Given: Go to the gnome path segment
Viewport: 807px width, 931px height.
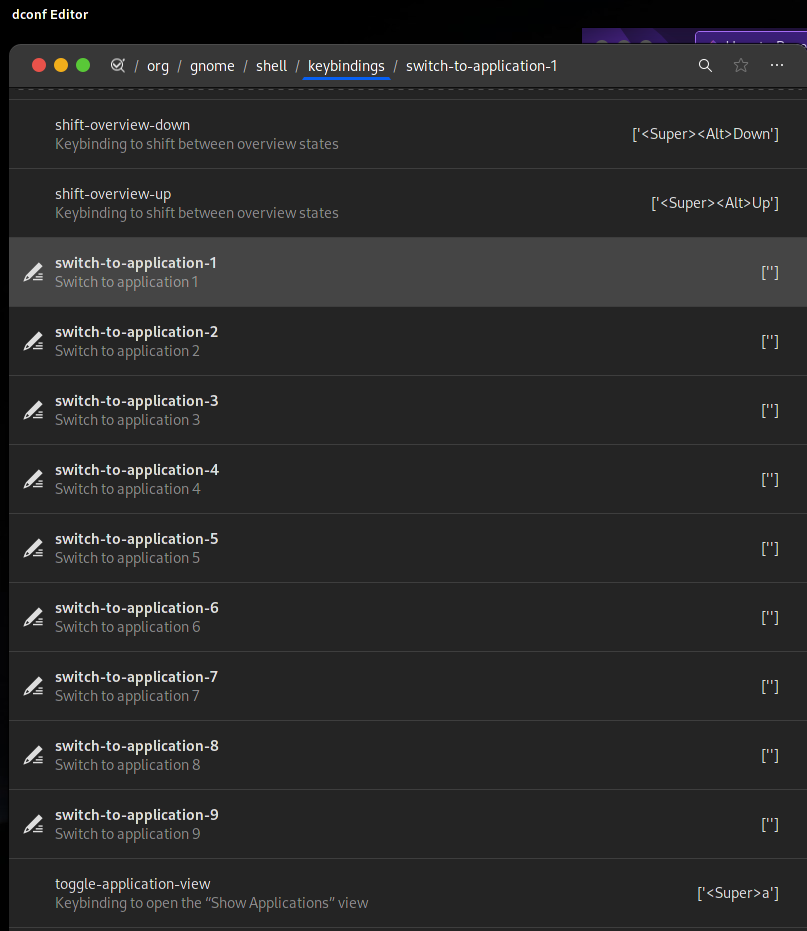Looking at the screenshot, I should point(212,66).
